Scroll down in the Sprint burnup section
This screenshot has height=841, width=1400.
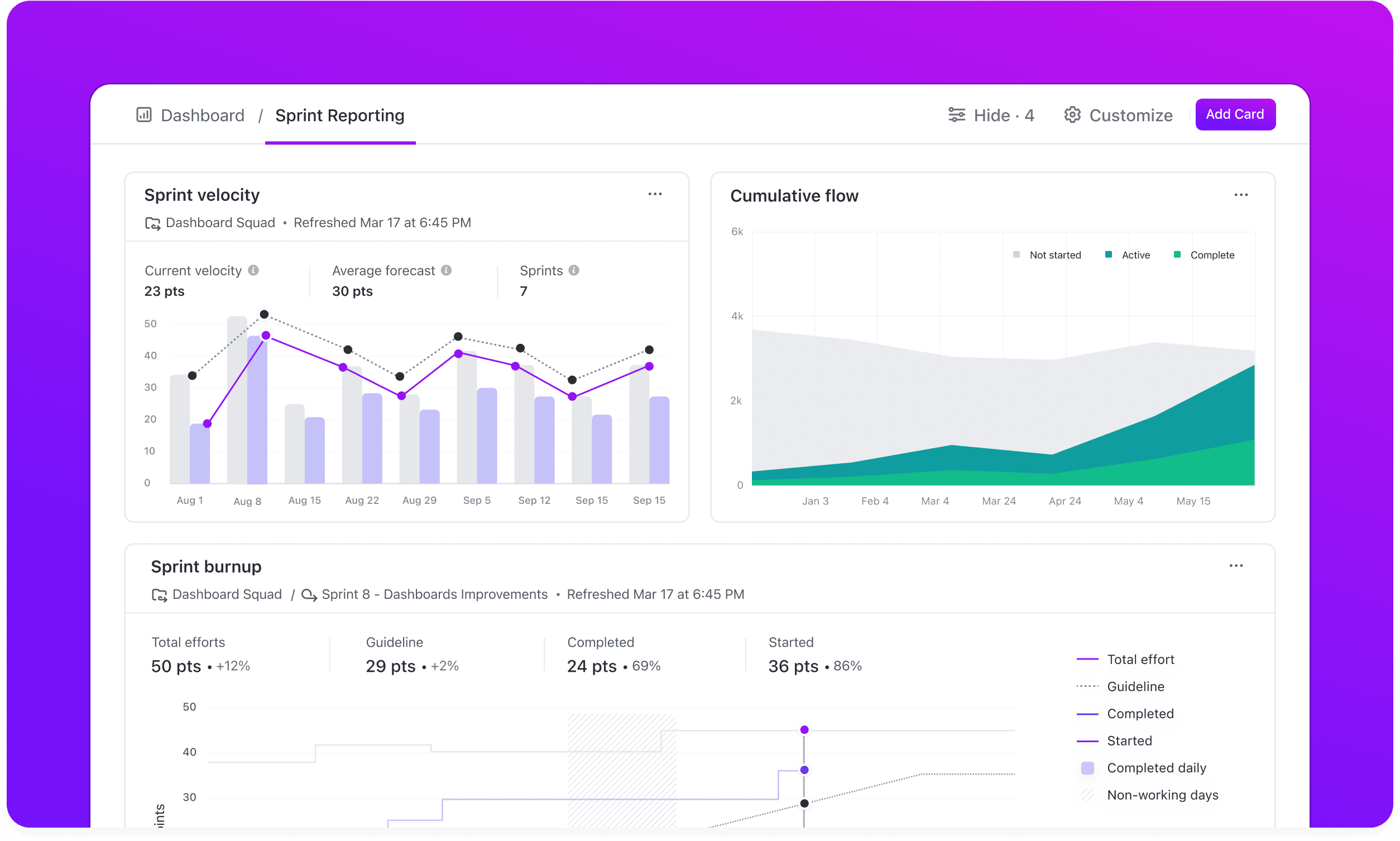700,760
